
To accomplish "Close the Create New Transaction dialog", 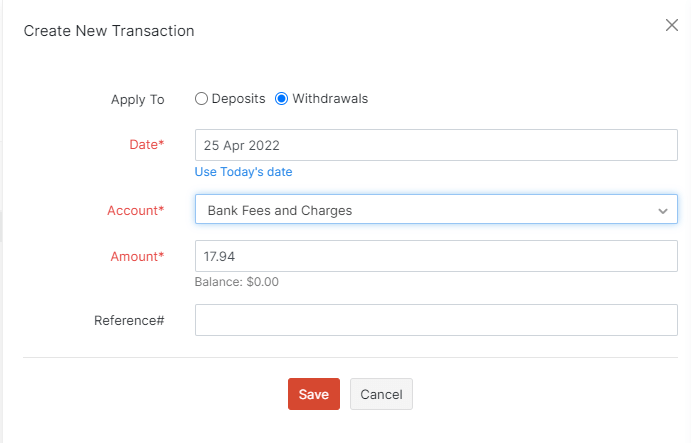I will pos(672,25).
